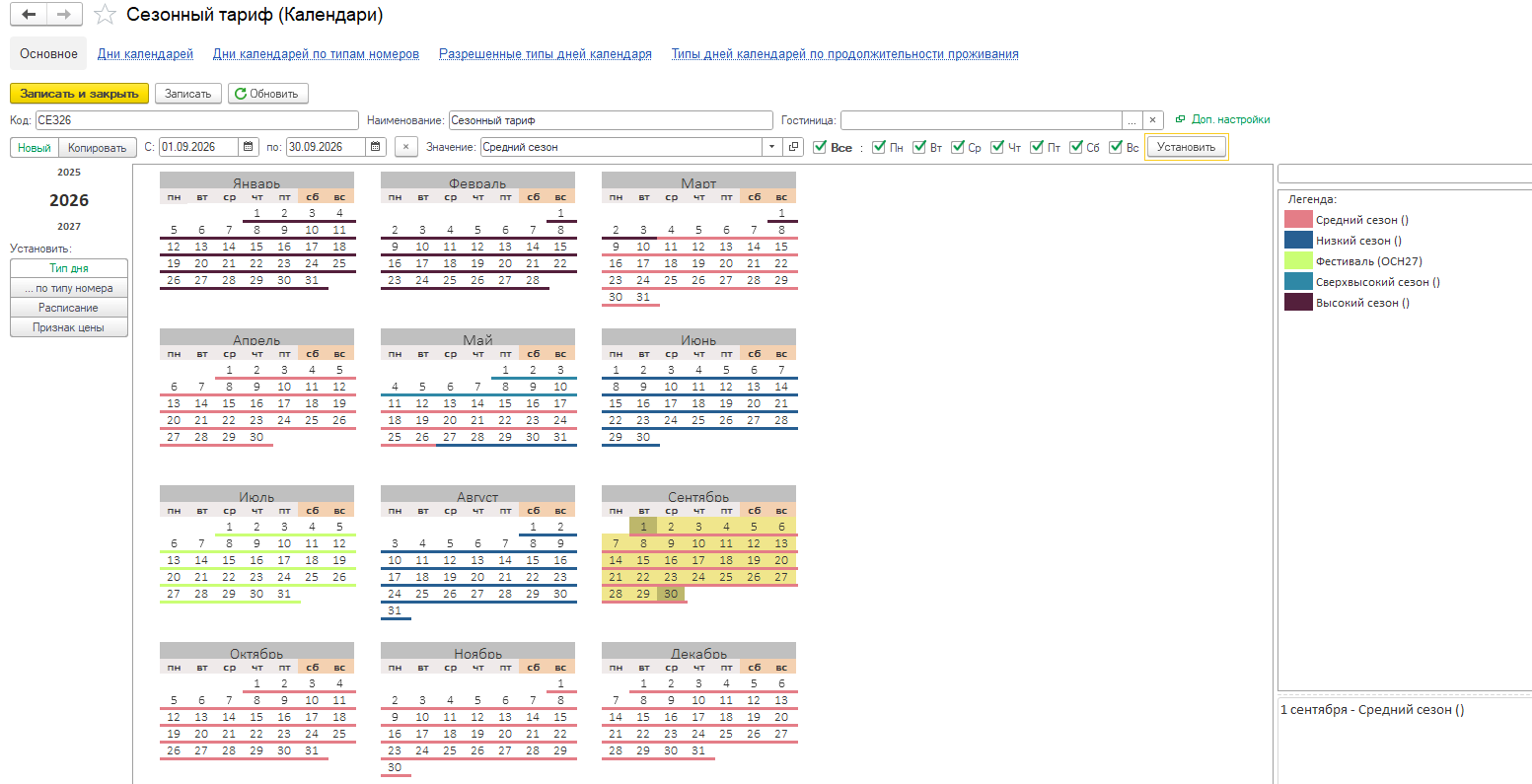Uncheck the Сб weekday checkbox
1532x784 pixels.
(x=1076, y=147)
